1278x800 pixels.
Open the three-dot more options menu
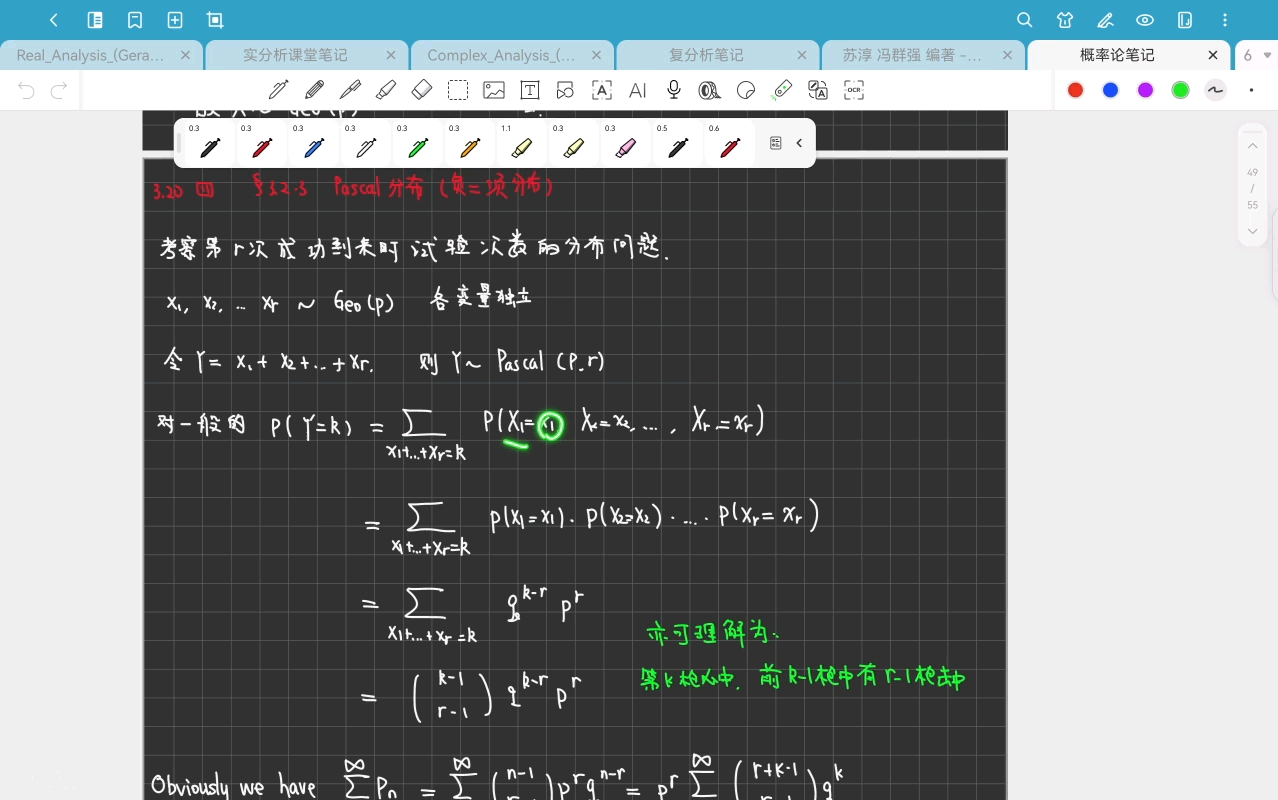[x=1226, y=20]
